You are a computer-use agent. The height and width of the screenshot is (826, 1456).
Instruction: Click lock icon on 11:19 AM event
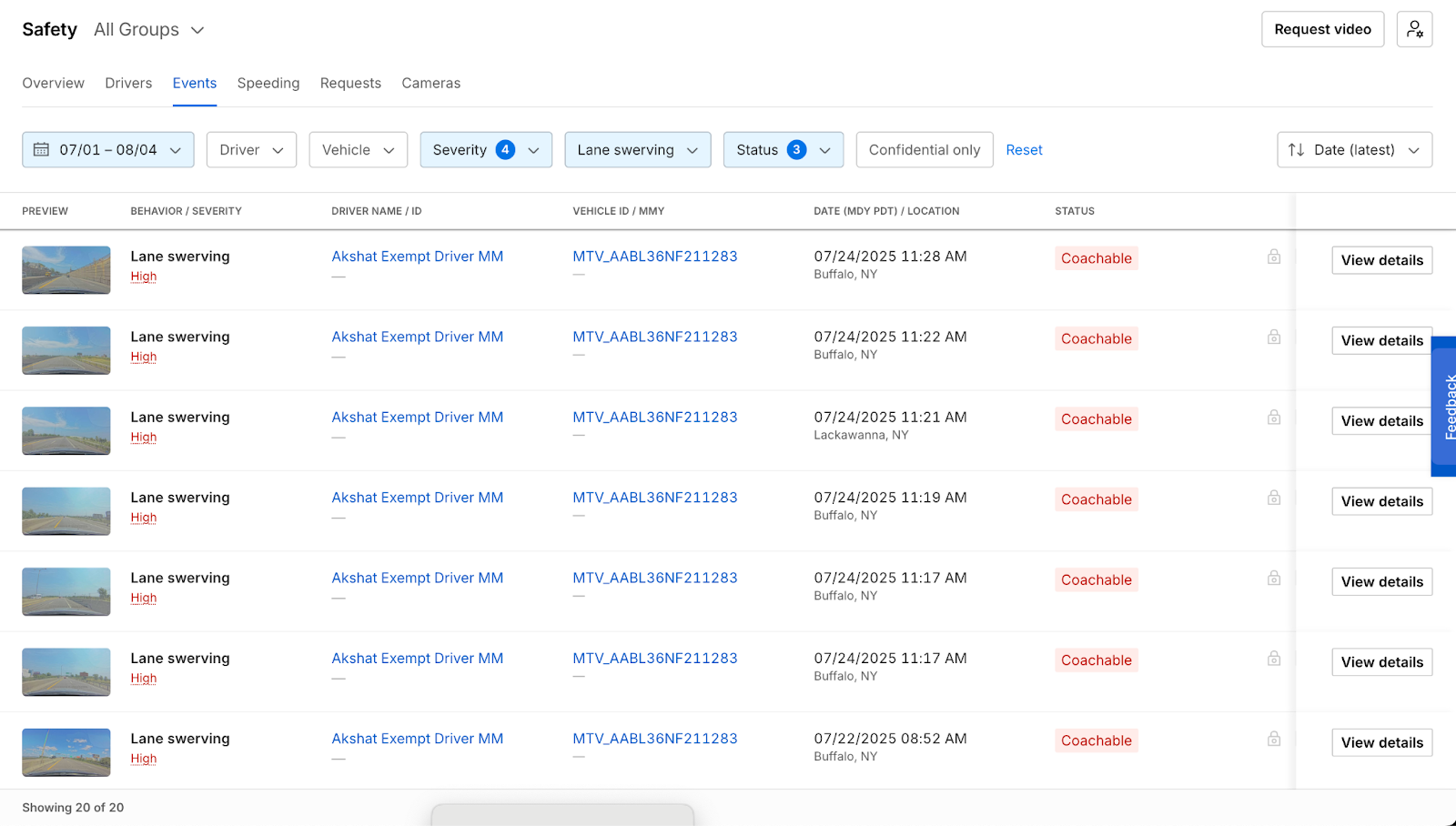click(x=1274, y=498)
